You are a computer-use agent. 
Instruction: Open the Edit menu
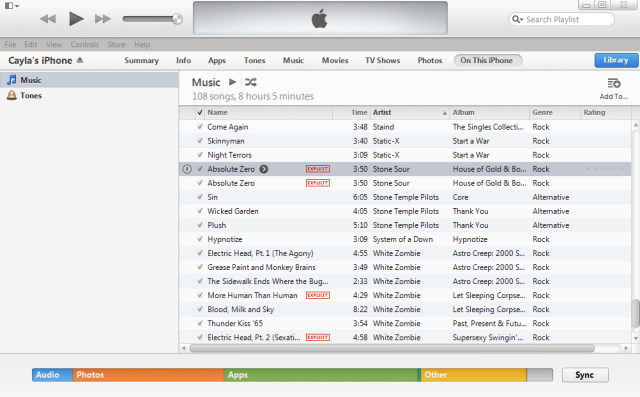(x=31, y=44)
